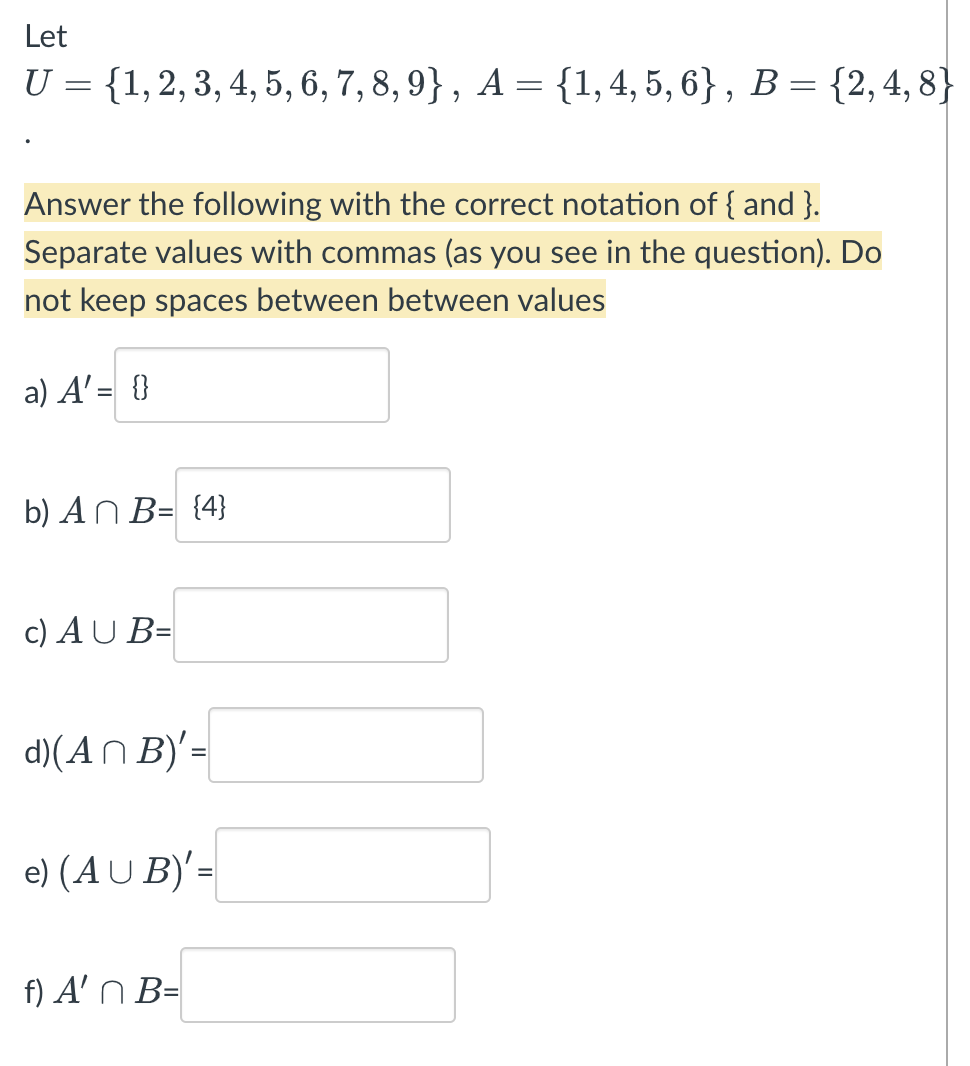The height and width of the screenshot is (1066, 970).
Task: Select the (A ∩ B)′ answer field
Action: [345, 745]
